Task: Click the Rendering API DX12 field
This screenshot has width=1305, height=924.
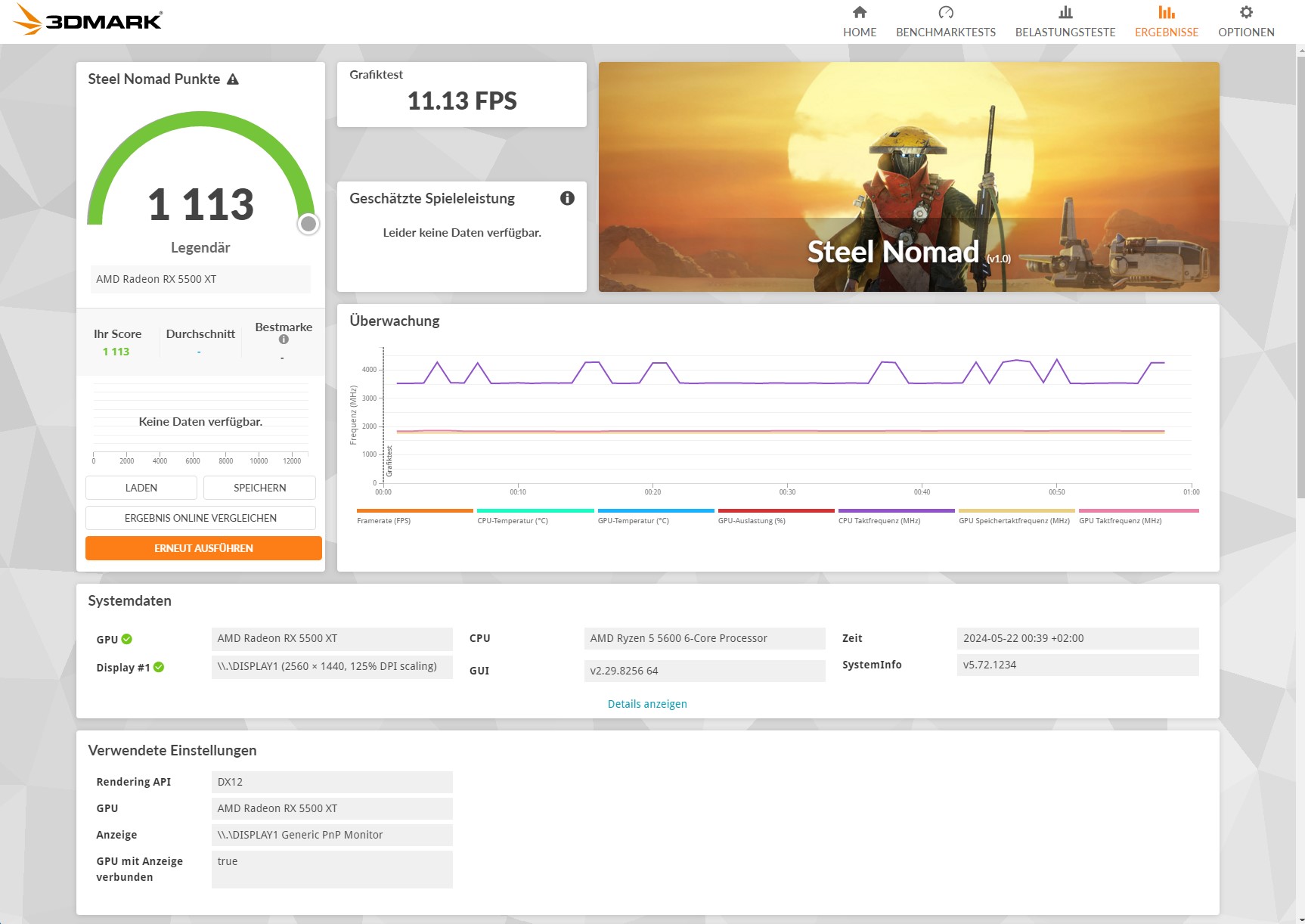Action: 332,782
